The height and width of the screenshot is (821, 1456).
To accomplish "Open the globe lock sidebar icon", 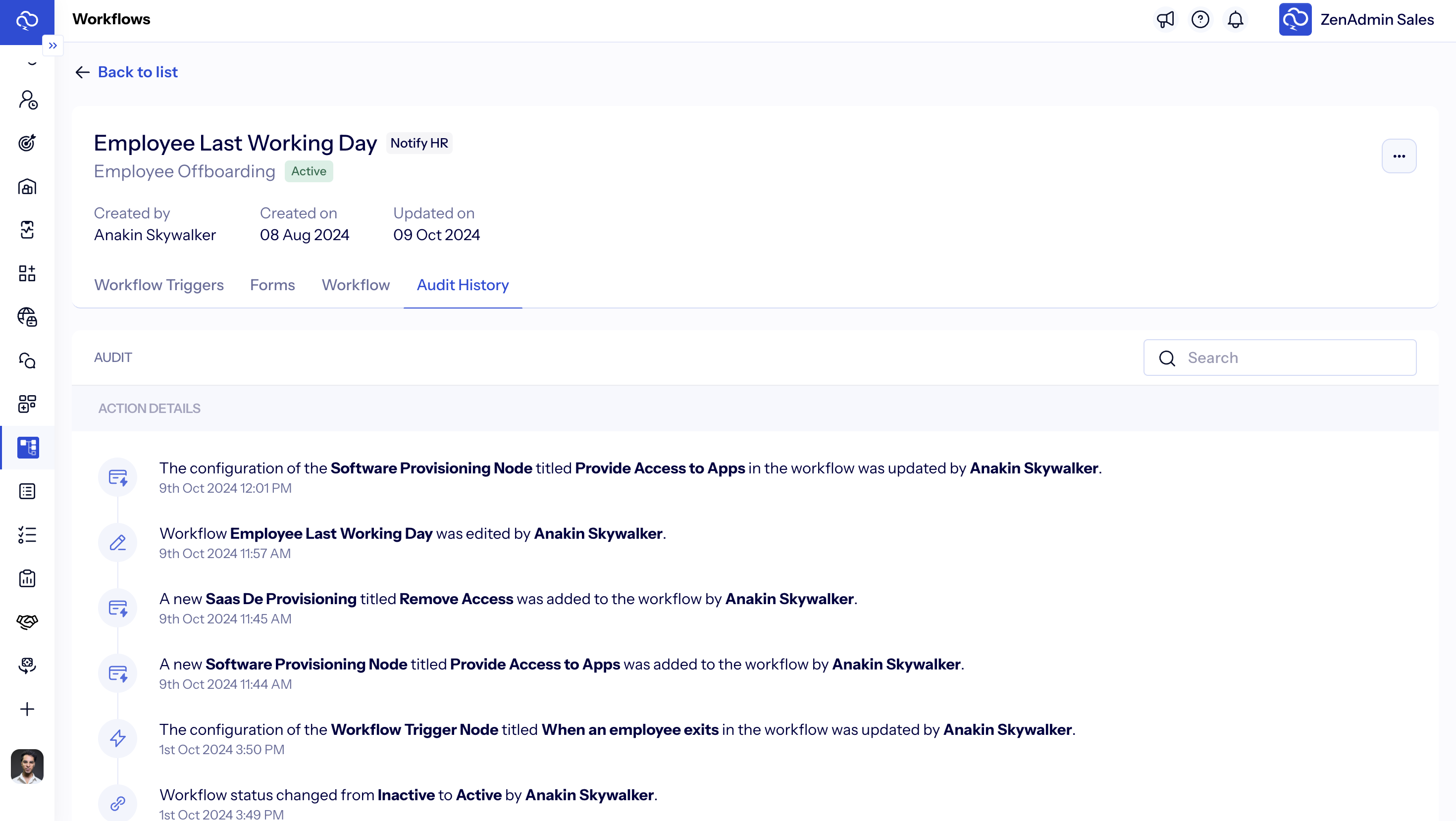I will tap(27, 317).
